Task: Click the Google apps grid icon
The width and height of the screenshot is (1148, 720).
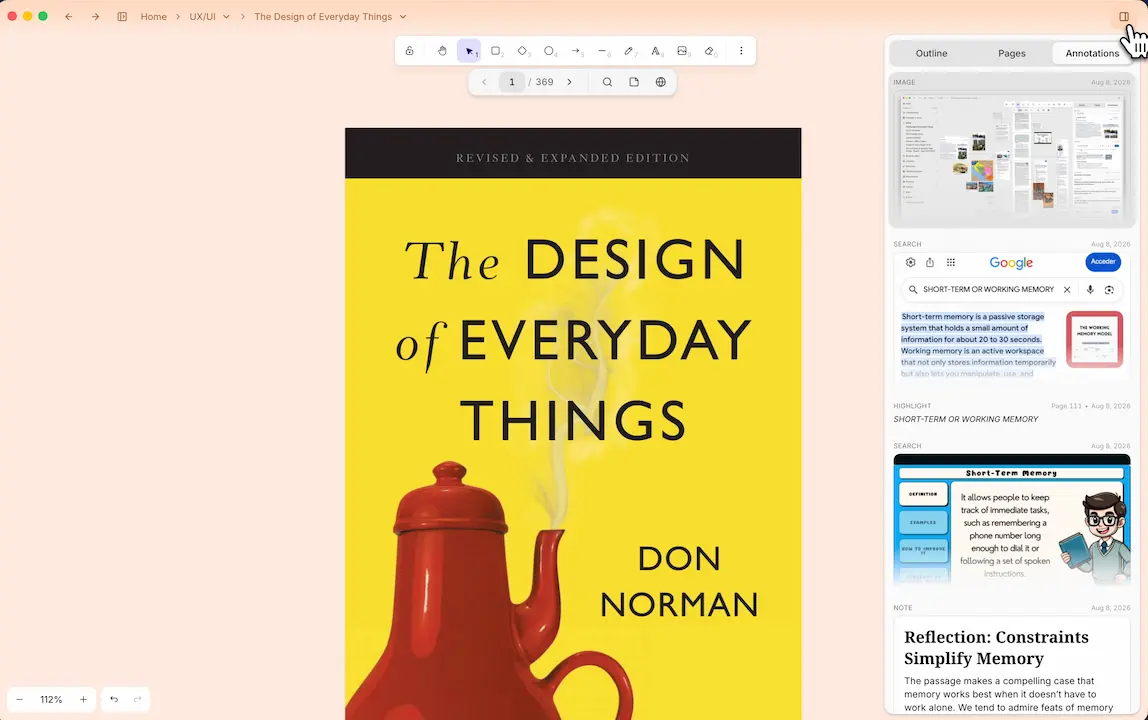Action: 950,262
